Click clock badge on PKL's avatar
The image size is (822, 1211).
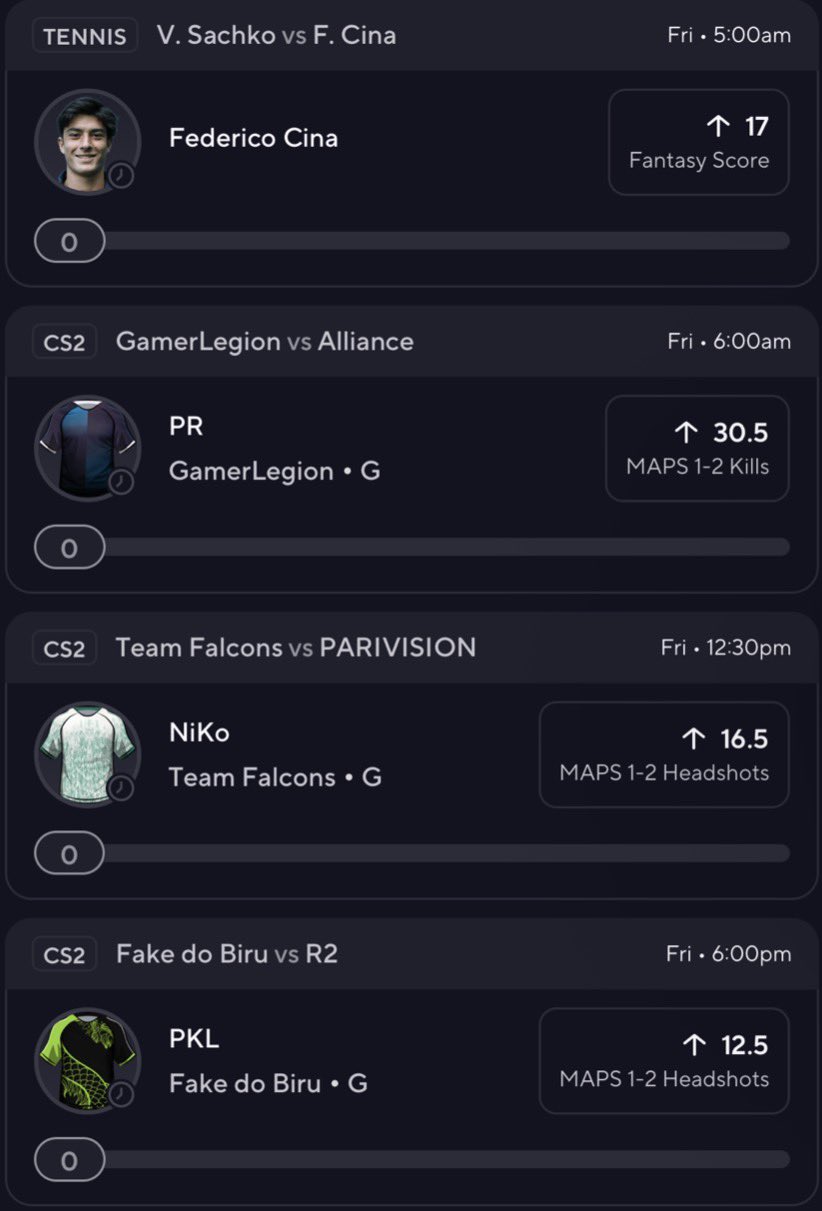pyautogui.click(x=121, y=1093)
